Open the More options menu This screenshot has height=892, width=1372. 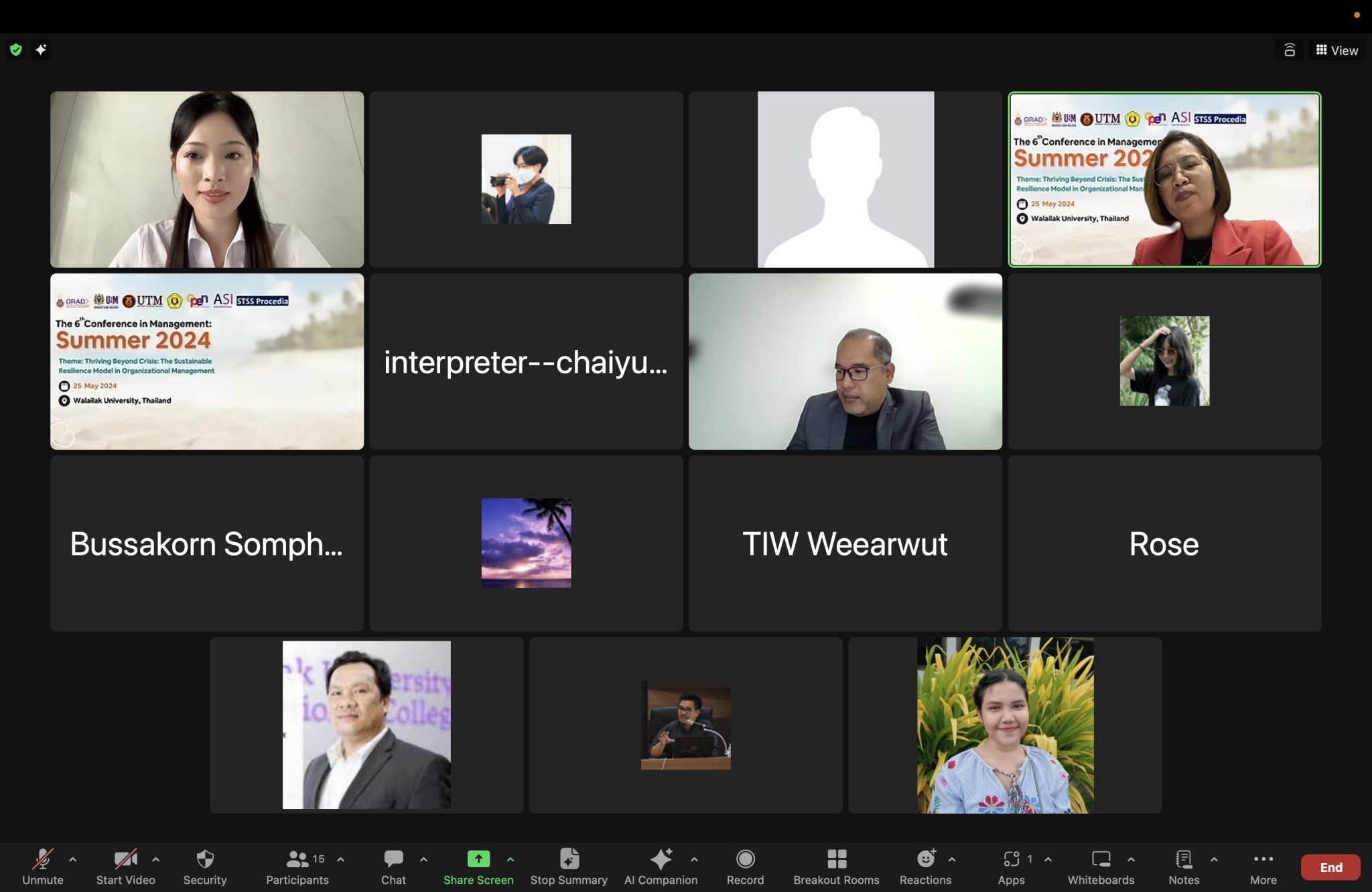click(1263, 859)
